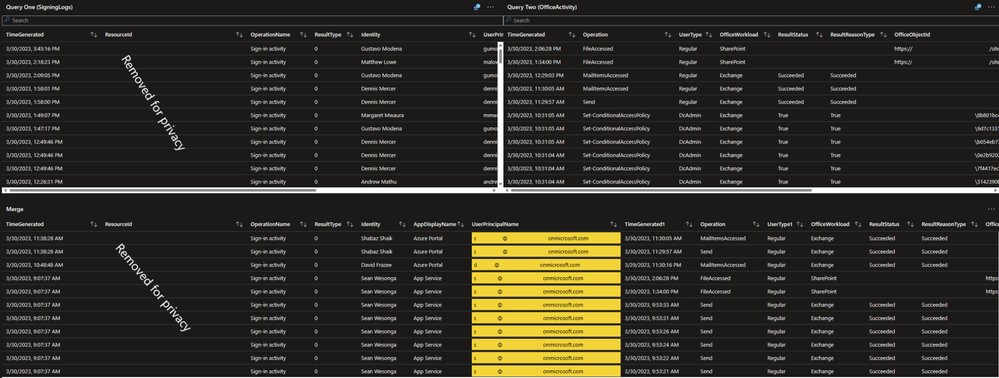The image size is (999, 378).
Task: Click the Operation column header in Query Two
Action: click(596, 34)
